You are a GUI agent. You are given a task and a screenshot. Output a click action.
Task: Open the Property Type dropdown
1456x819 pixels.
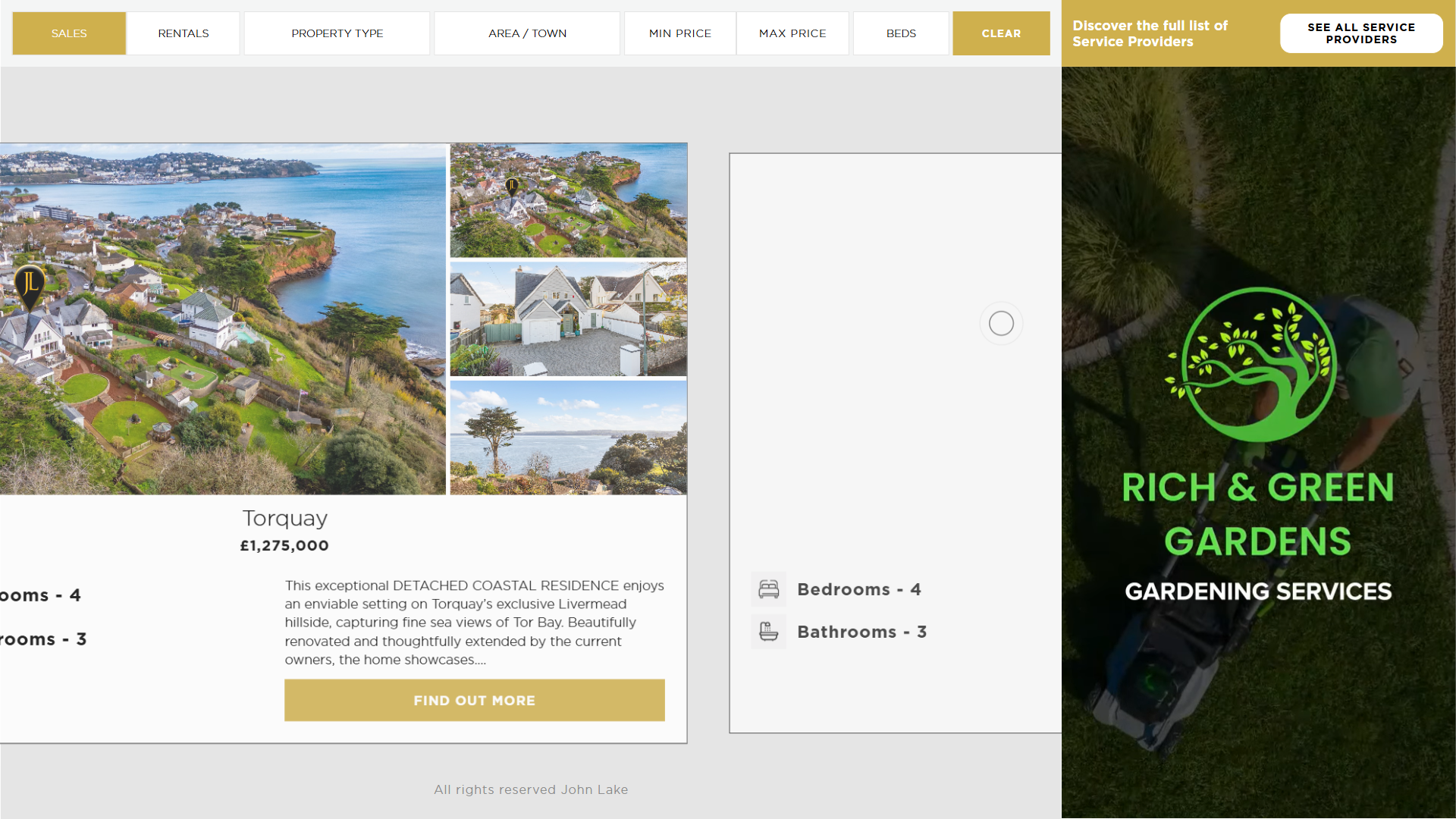click(x=337, y=33)
